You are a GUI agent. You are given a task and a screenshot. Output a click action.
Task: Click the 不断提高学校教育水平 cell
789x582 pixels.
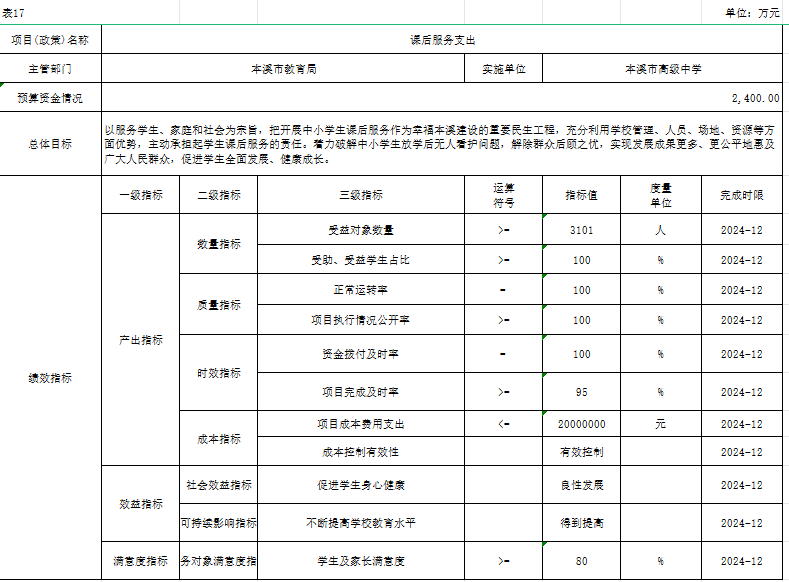[x=361, y=523]
